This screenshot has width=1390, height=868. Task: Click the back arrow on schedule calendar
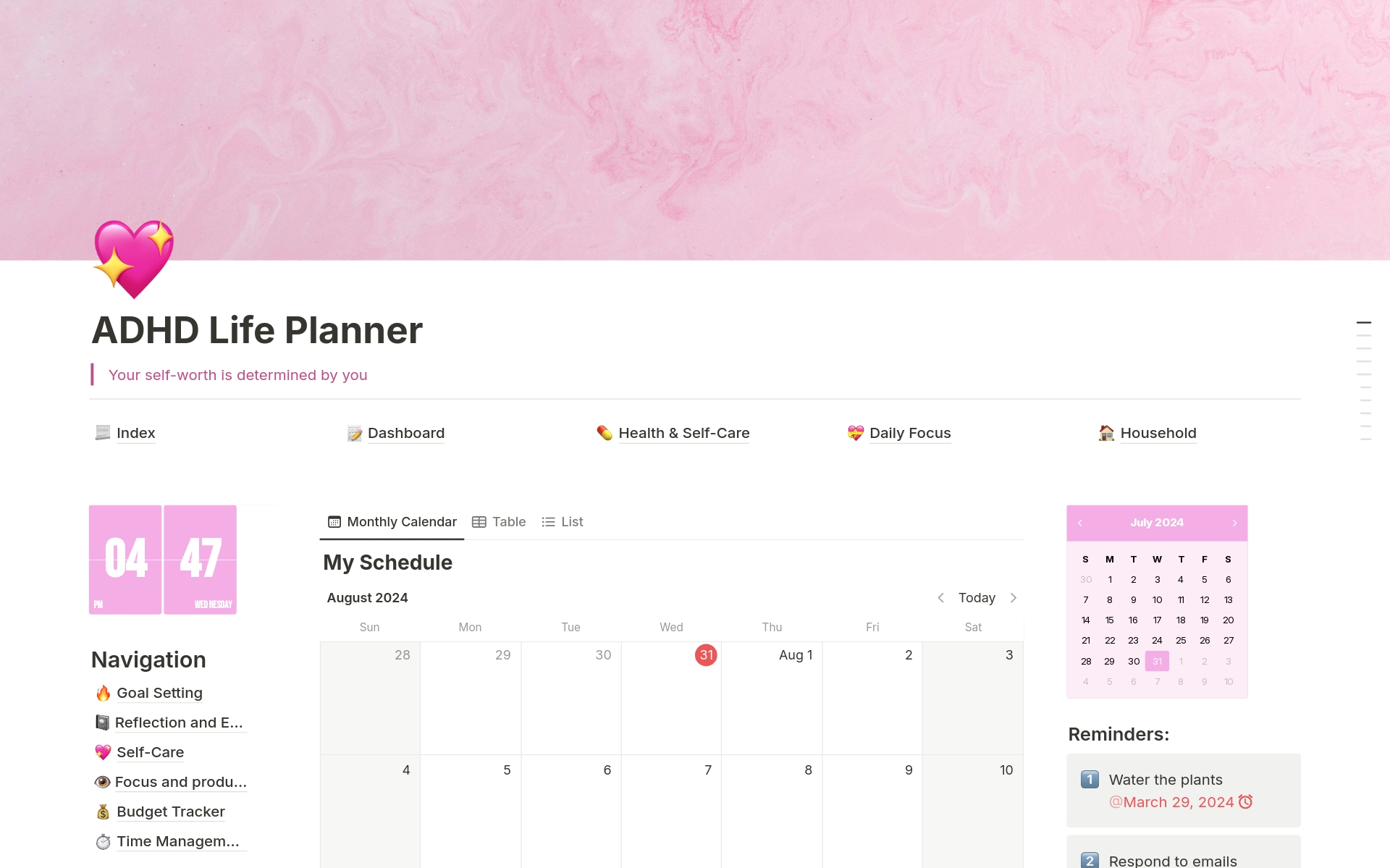pos(939,598)
